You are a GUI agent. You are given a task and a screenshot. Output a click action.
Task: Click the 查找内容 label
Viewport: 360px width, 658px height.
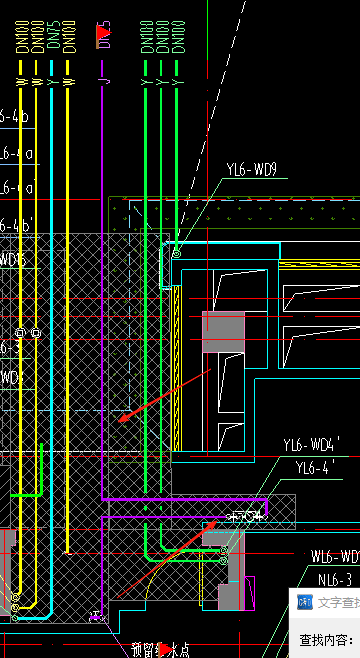(326, 640)
